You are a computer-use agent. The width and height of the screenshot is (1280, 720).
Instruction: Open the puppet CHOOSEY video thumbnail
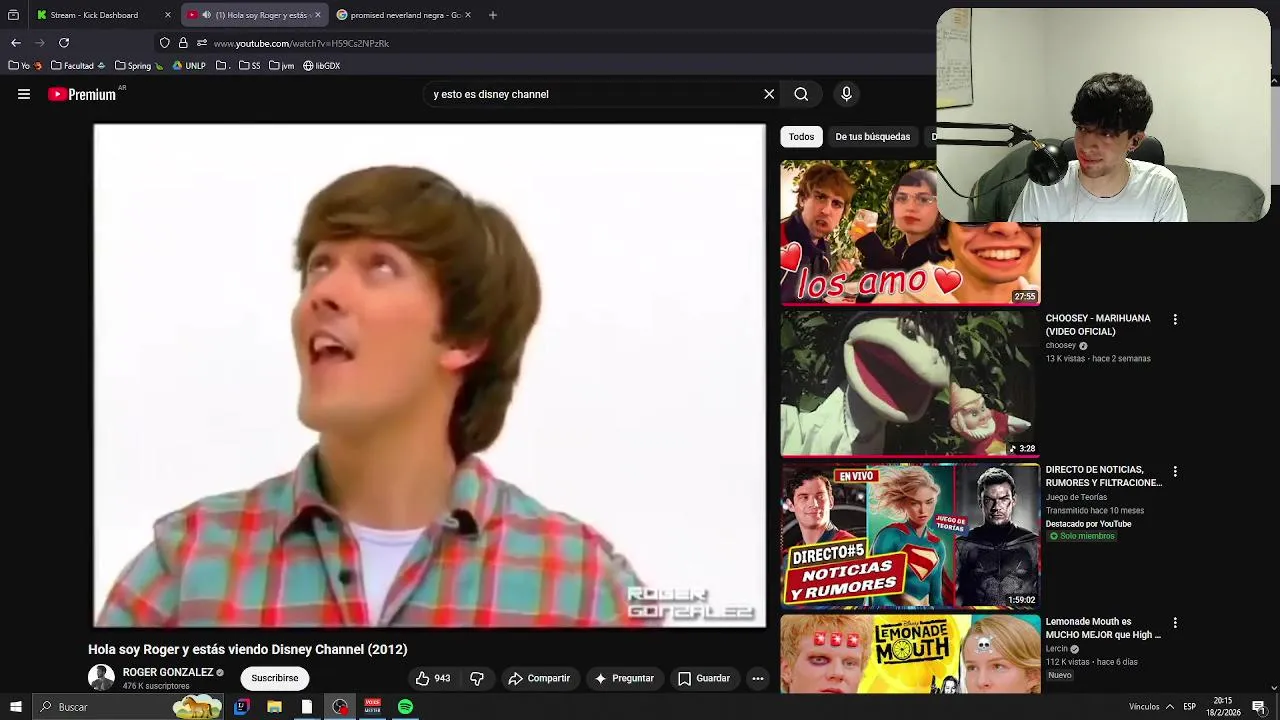click(x=910, y=383)
